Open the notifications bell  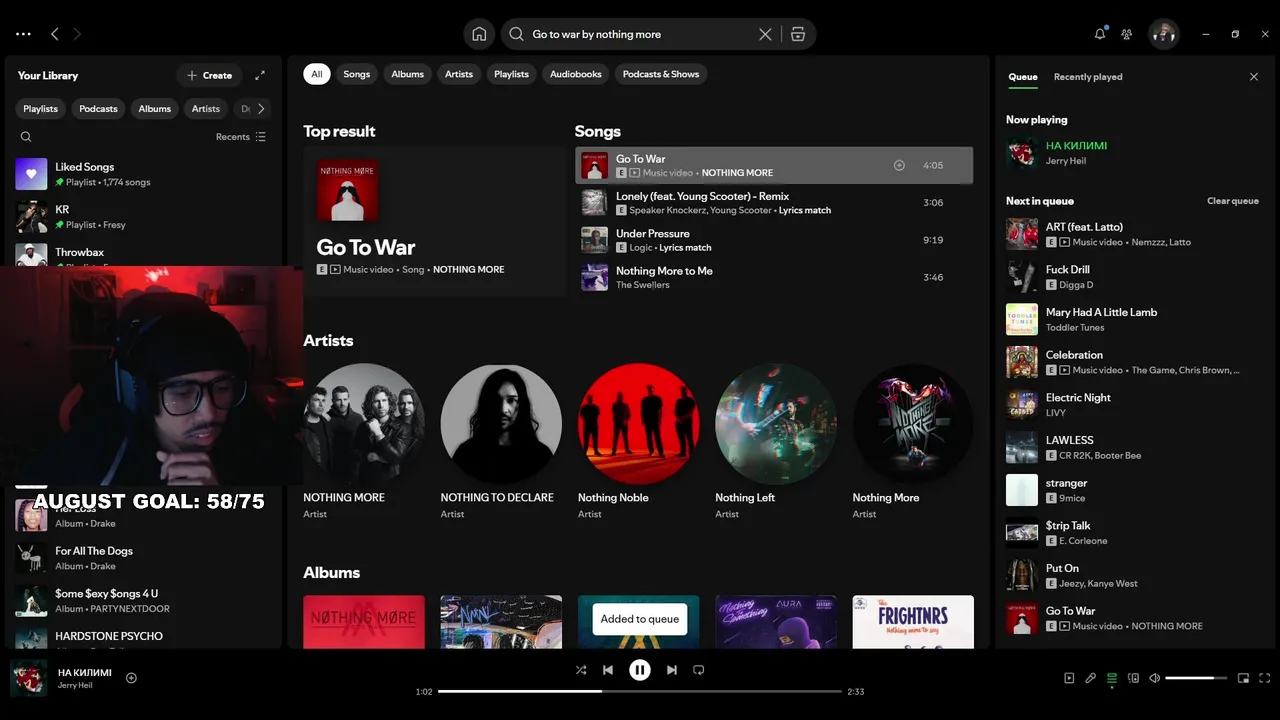point(1100,34)
